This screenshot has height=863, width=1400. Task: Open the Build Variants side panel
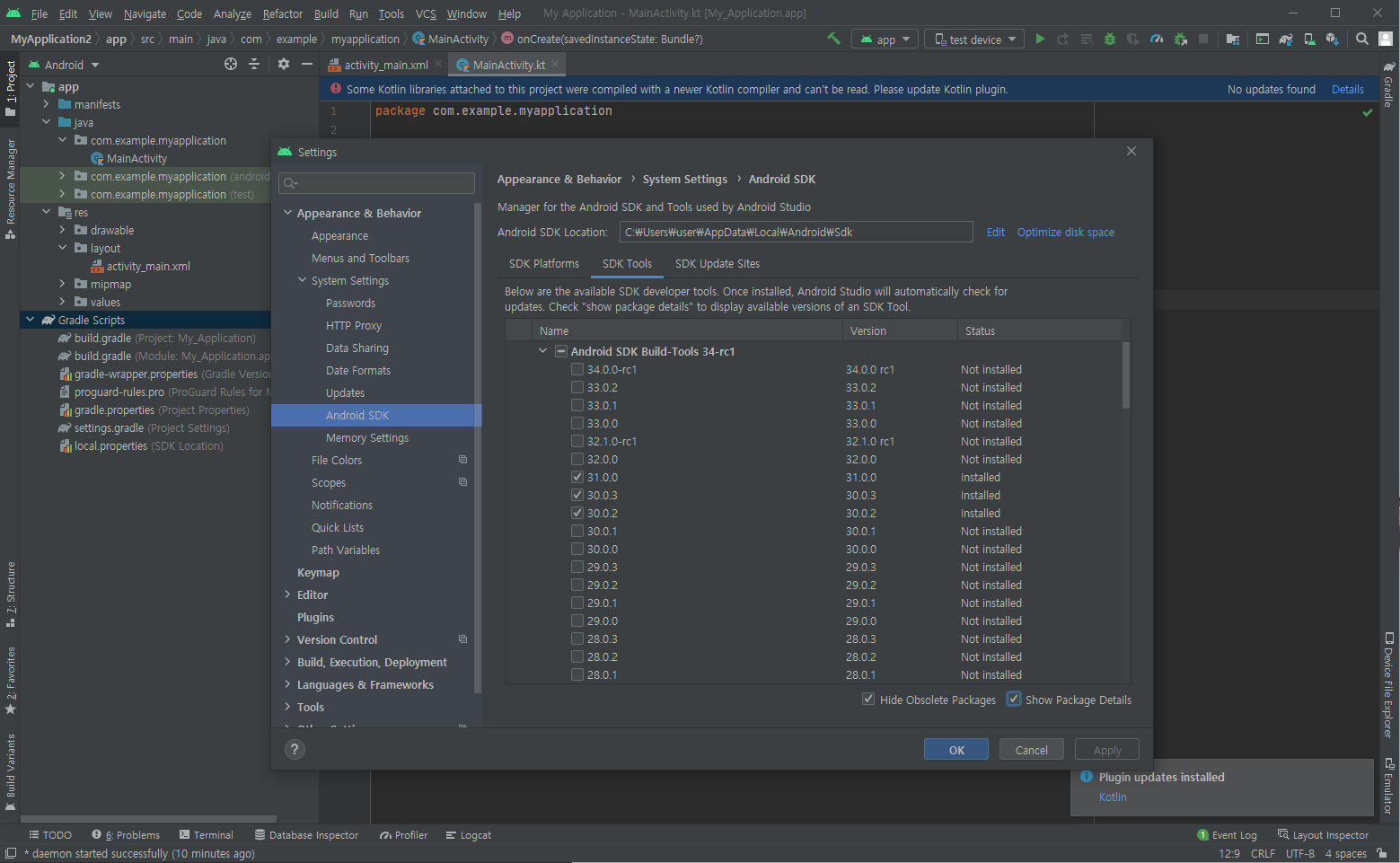point(11,772)
